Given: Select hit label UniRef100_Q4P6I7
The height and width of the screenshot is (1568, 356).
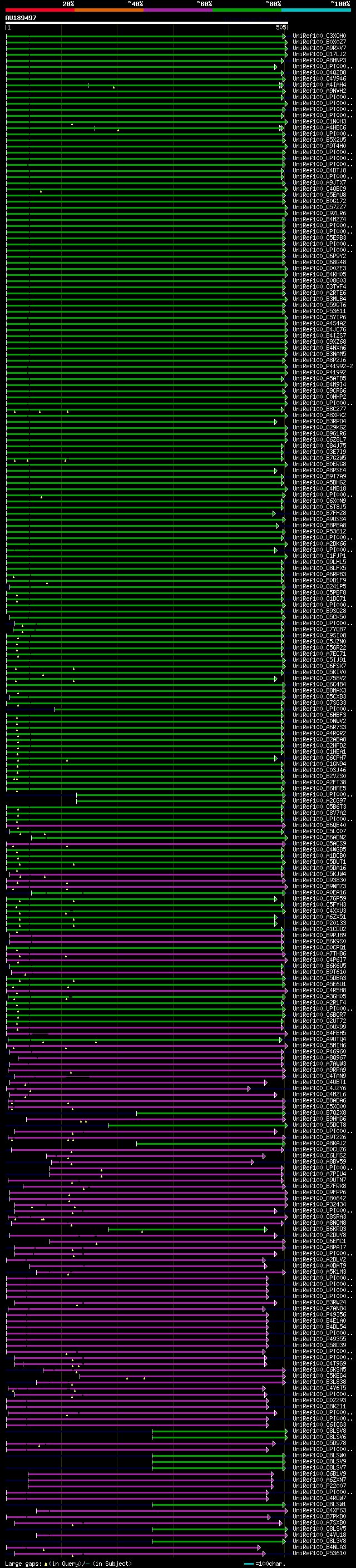Looking at the screenshot, I should [x=319, y=960].
